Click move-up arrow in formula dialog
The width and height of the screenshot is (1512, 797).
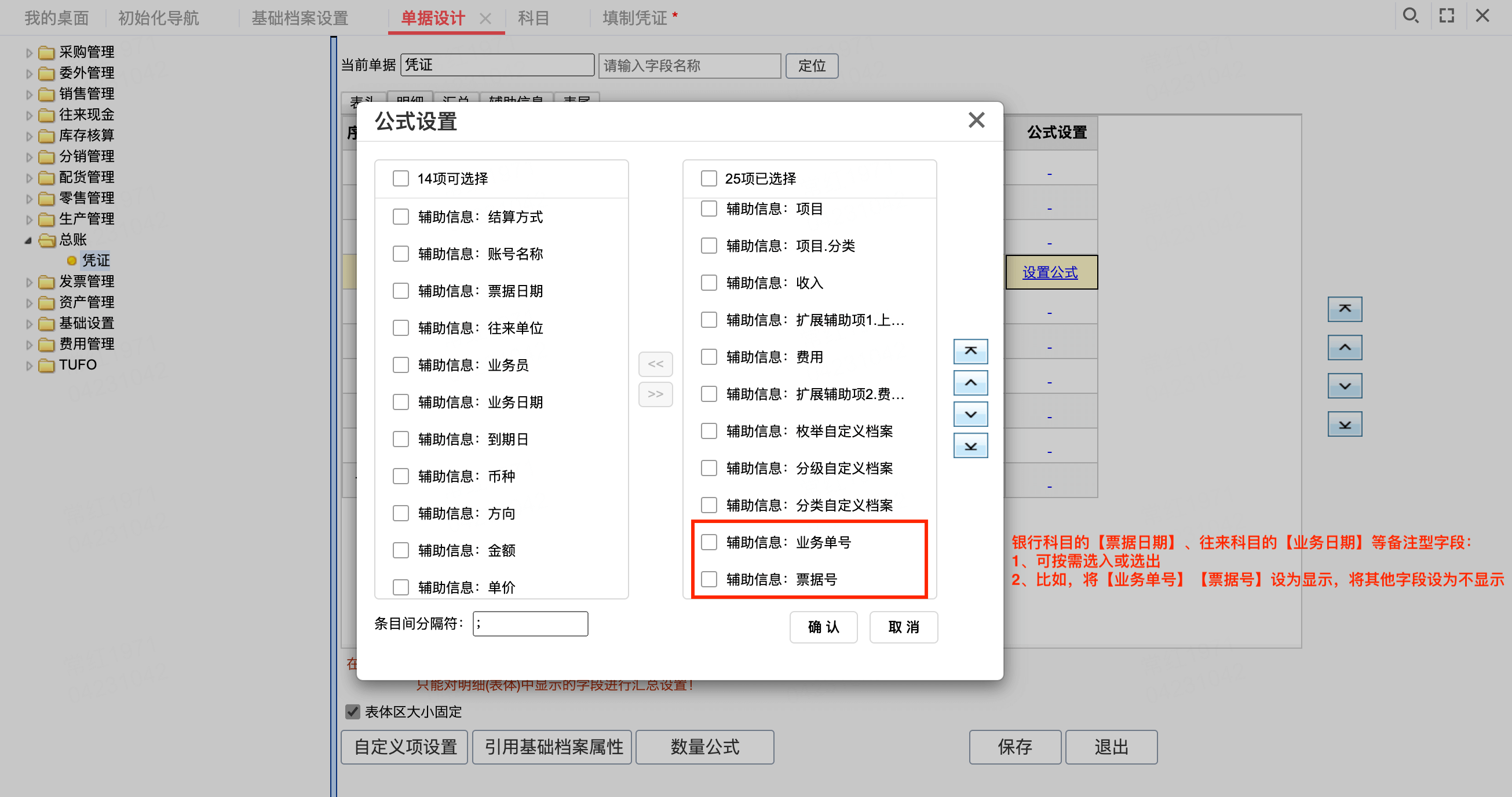pyautogui.click(x=970, y=383)
